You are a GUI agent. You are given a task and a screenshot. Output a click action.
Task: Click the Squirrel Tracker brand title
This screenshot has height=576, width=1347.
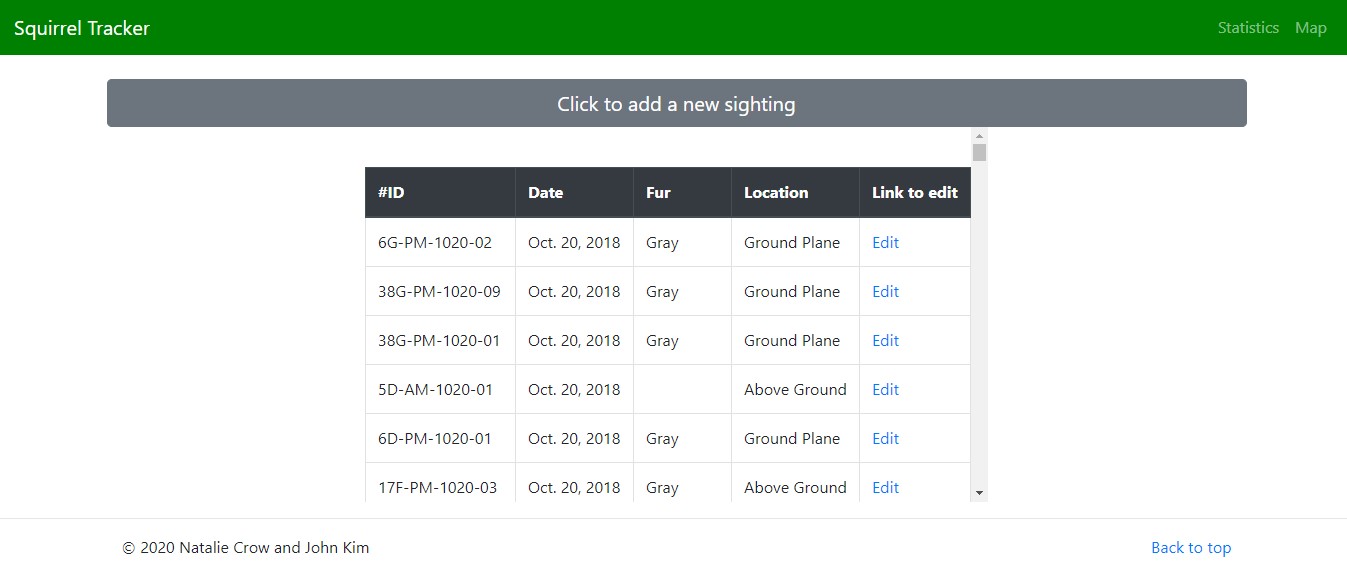(82, 28)
